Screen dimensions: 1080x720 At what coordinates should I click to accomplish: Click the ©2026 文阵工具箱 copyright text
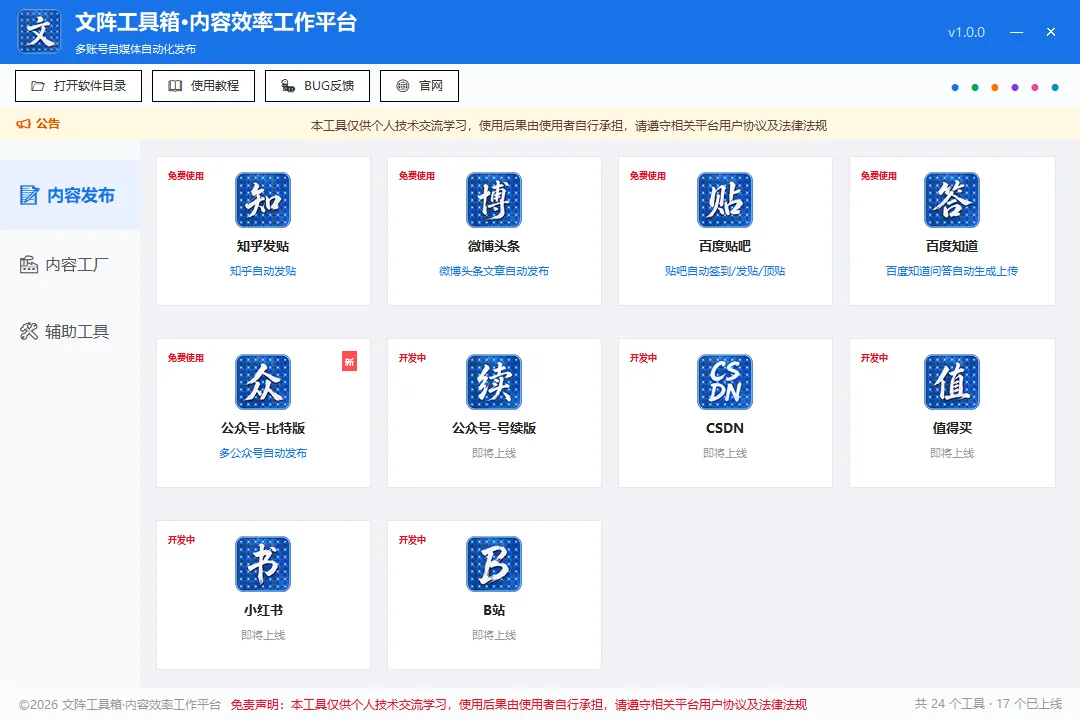click(120, 704)
